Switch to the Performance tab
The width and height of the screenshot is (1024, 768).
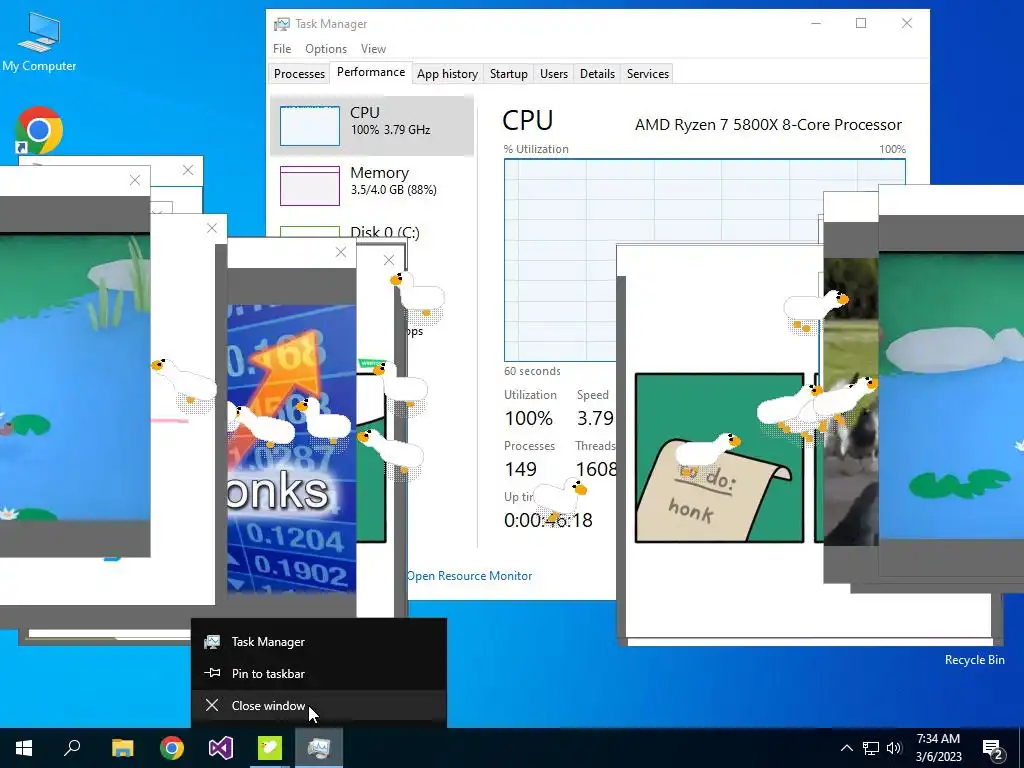(x=371, y=72)
